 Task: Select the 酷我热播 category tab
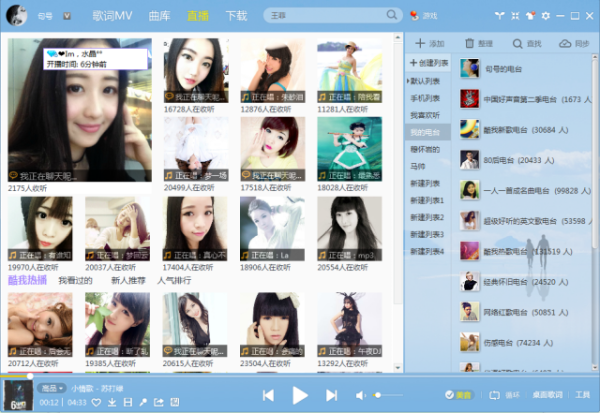point(28,280)
